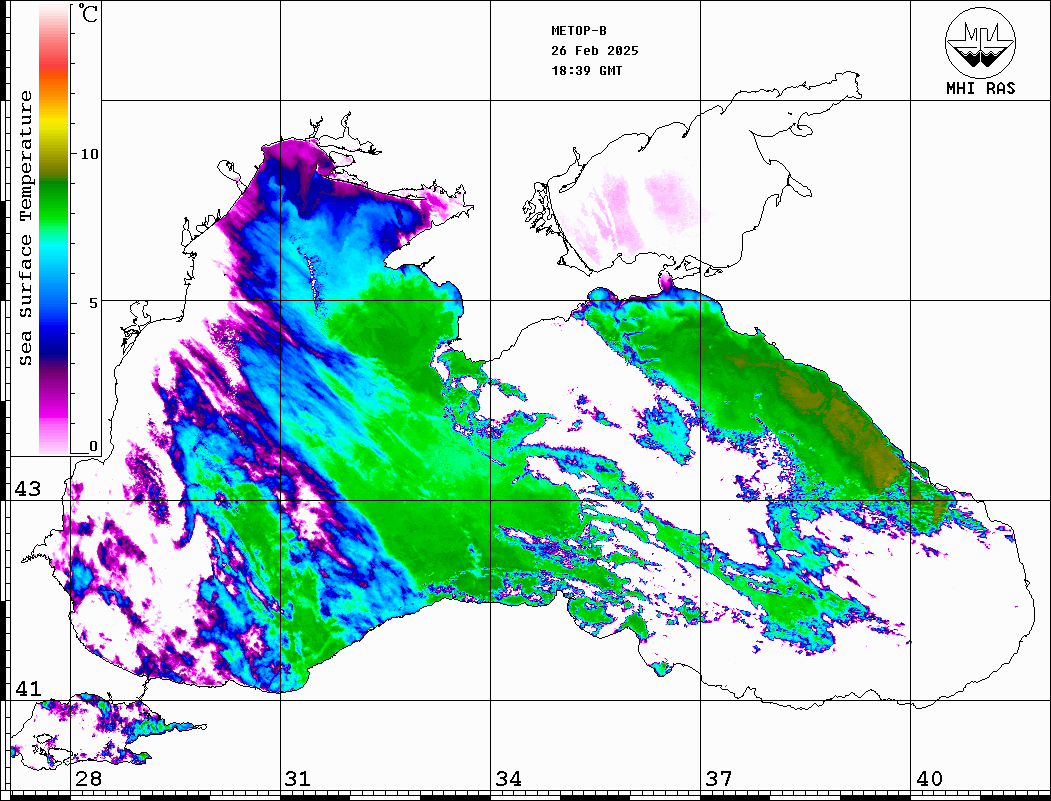Click the °C unit label
Viewport: 1051px width, 801px height.
(x=88, y=13)
